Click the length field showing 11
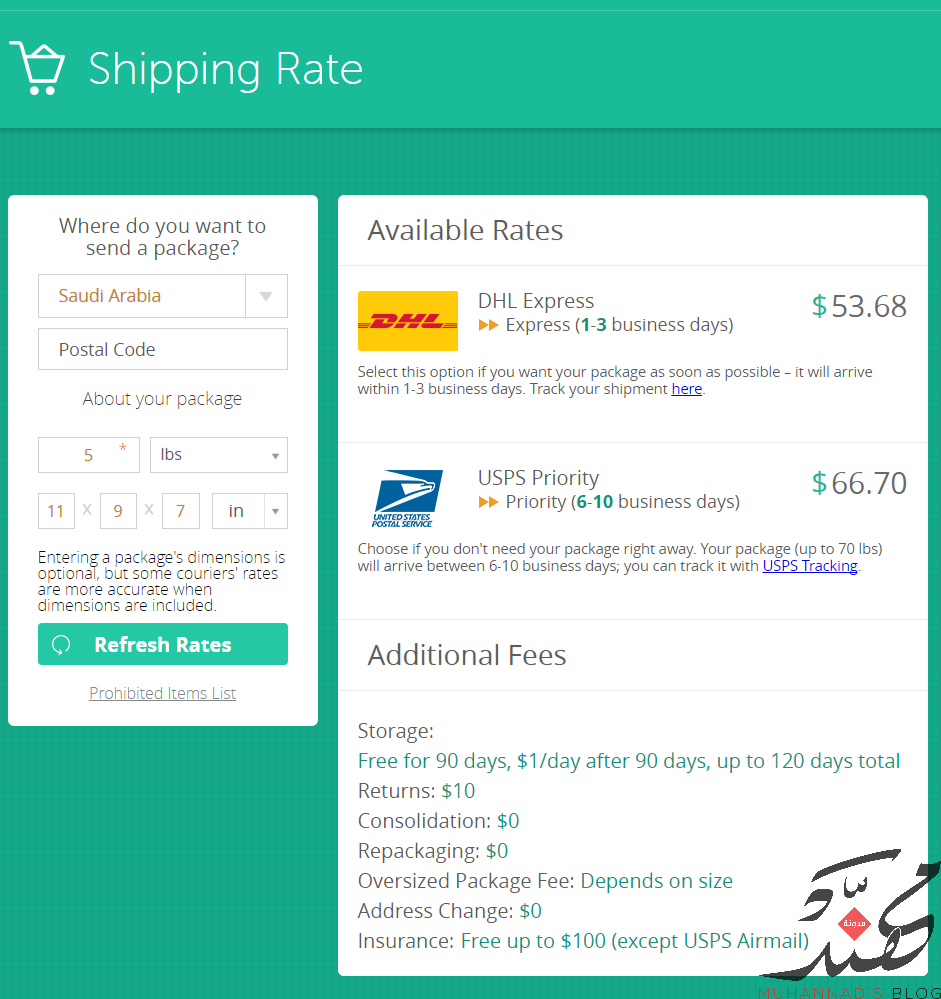The image size is (941, 999). coord(56,511)
